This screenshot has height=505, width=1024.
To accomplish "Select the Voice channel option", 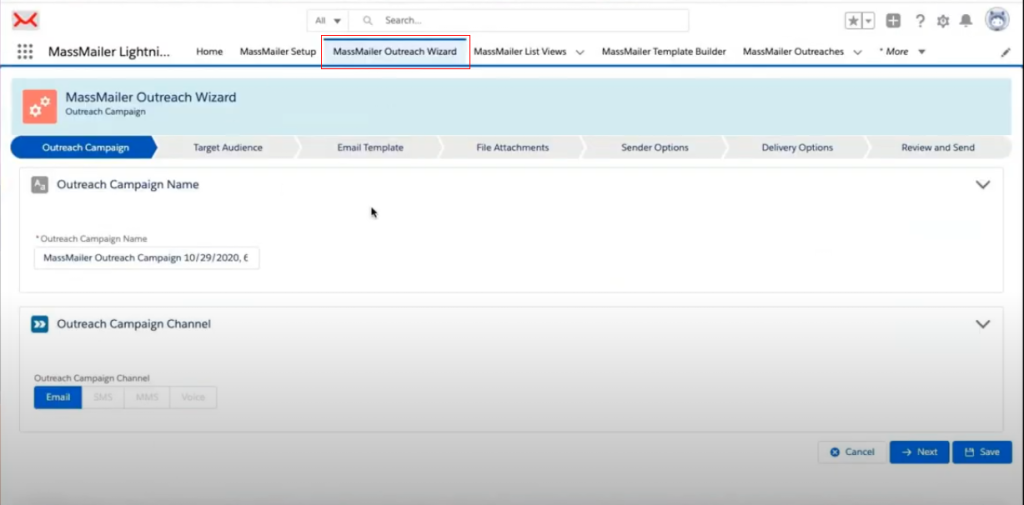I will 193,397.
